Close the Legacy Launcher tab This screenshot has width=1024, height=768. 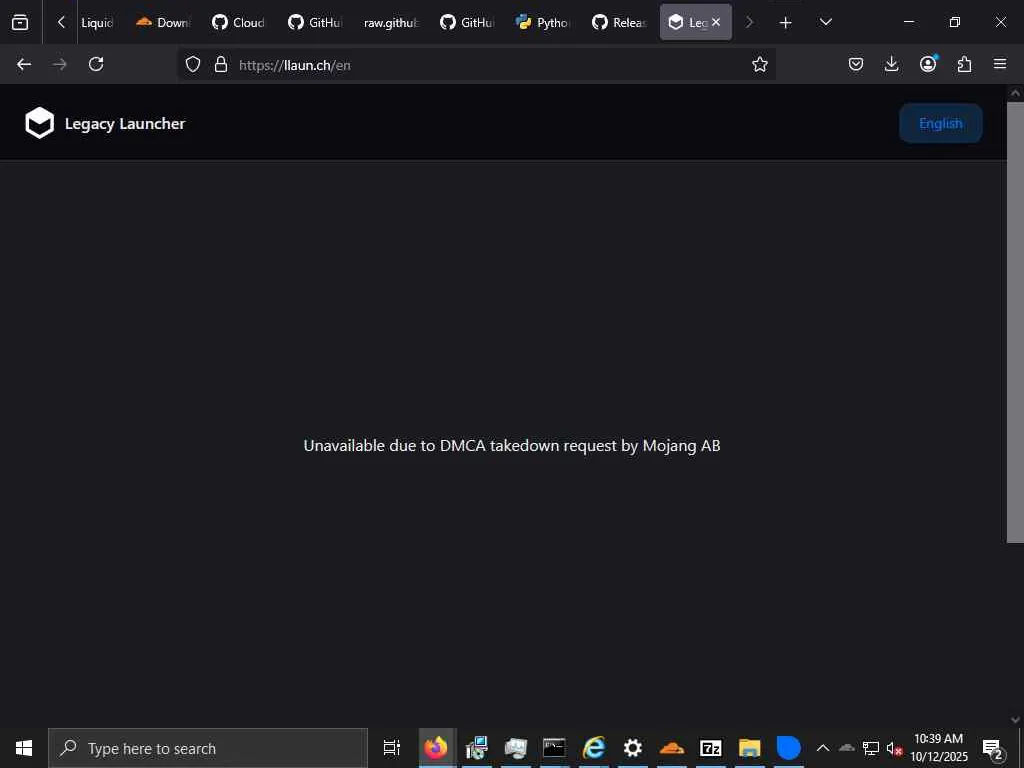click(716, 22)
